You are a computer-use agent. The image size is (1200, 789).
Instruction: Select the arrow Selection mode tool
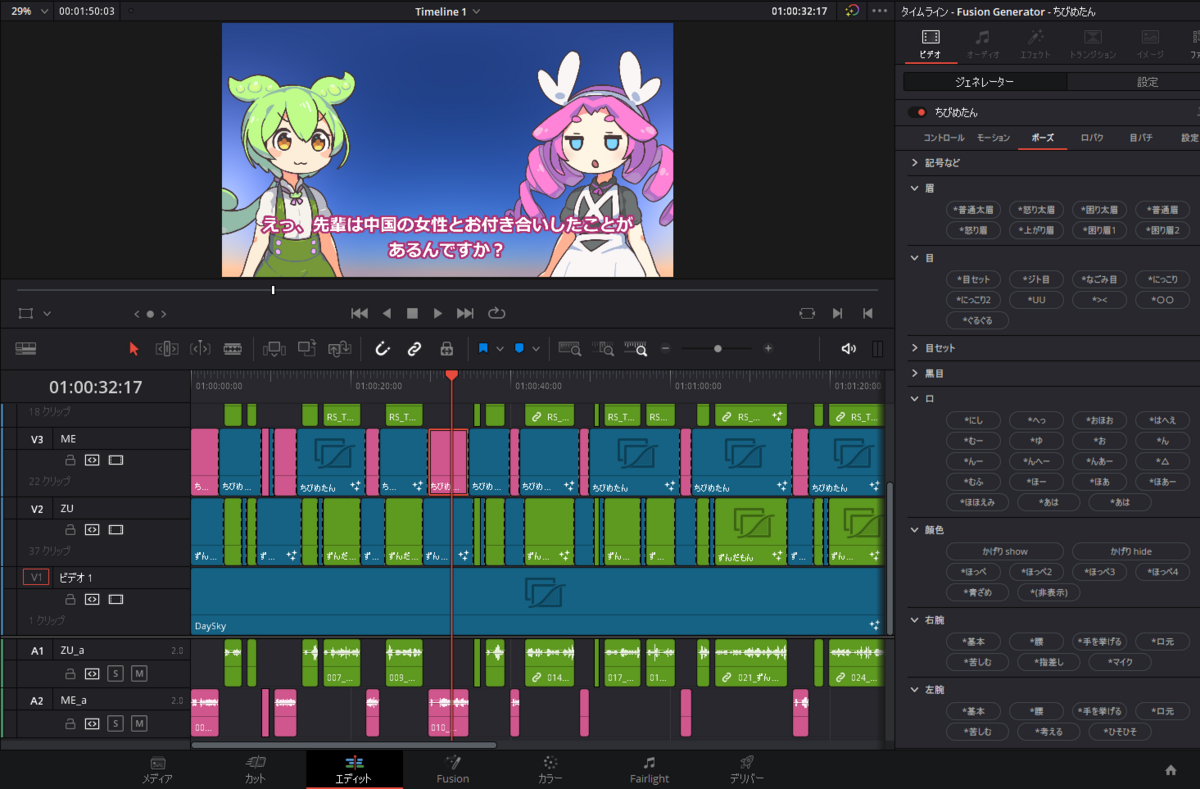(134, 348)
